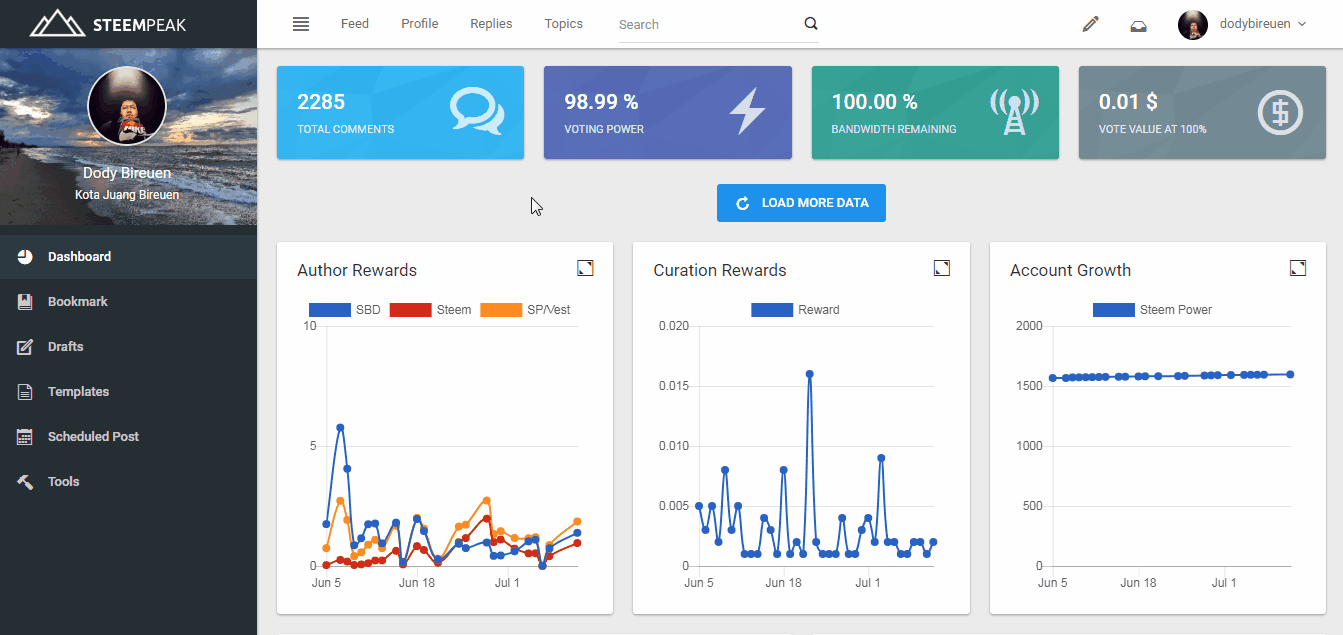
Task: Toggle SBD series in Author Rewards legend
Action: click(x=344, y=310)
